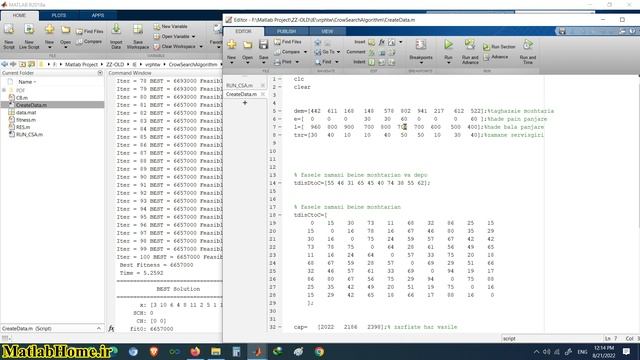The width and height of the screenshot is (640, 360).
Task: Open Firefox from the taskbar
Action: pos(195,351)
